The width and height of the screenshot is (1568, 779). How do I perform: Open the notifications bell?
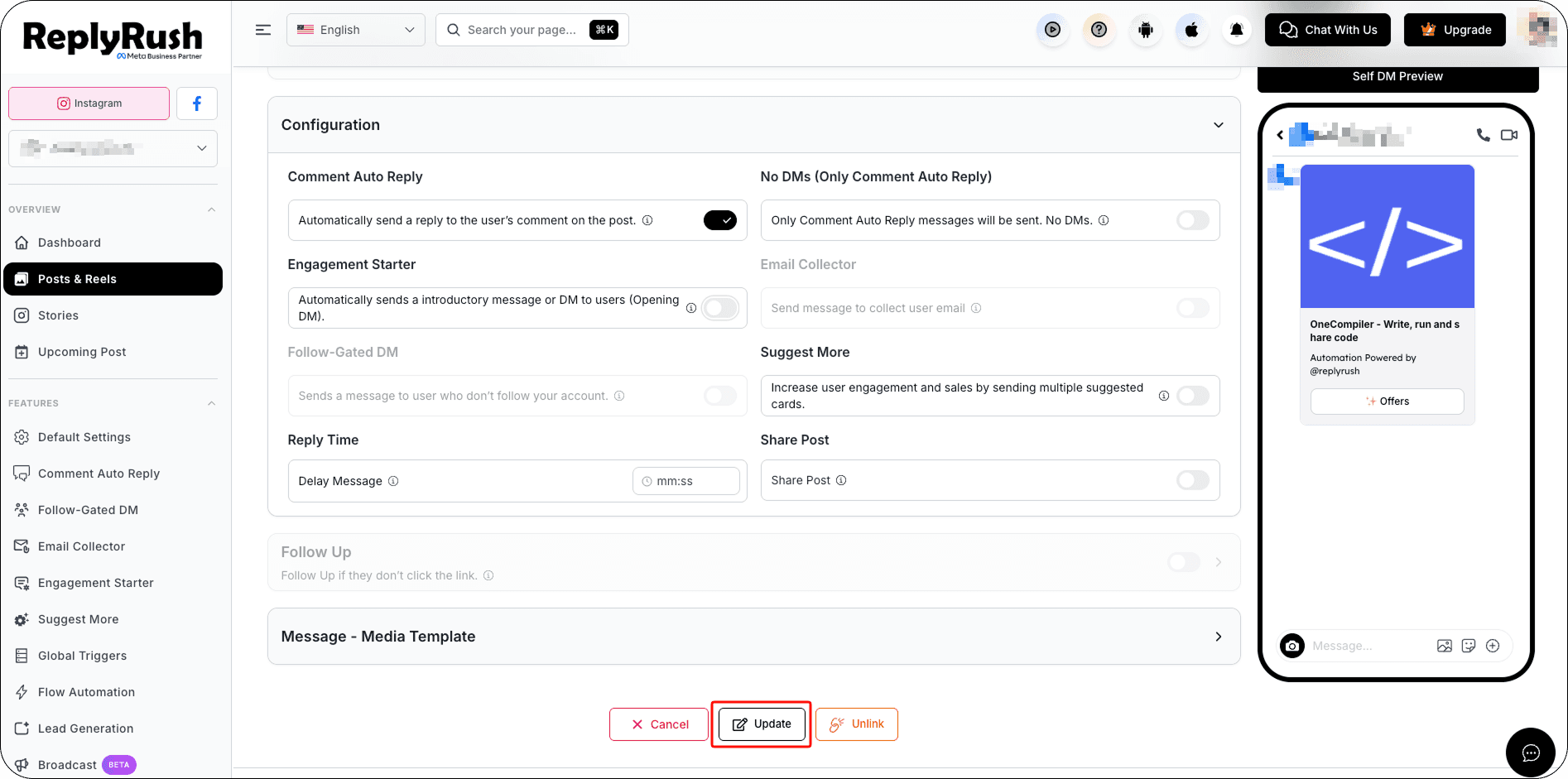[x=1237, y=30]
